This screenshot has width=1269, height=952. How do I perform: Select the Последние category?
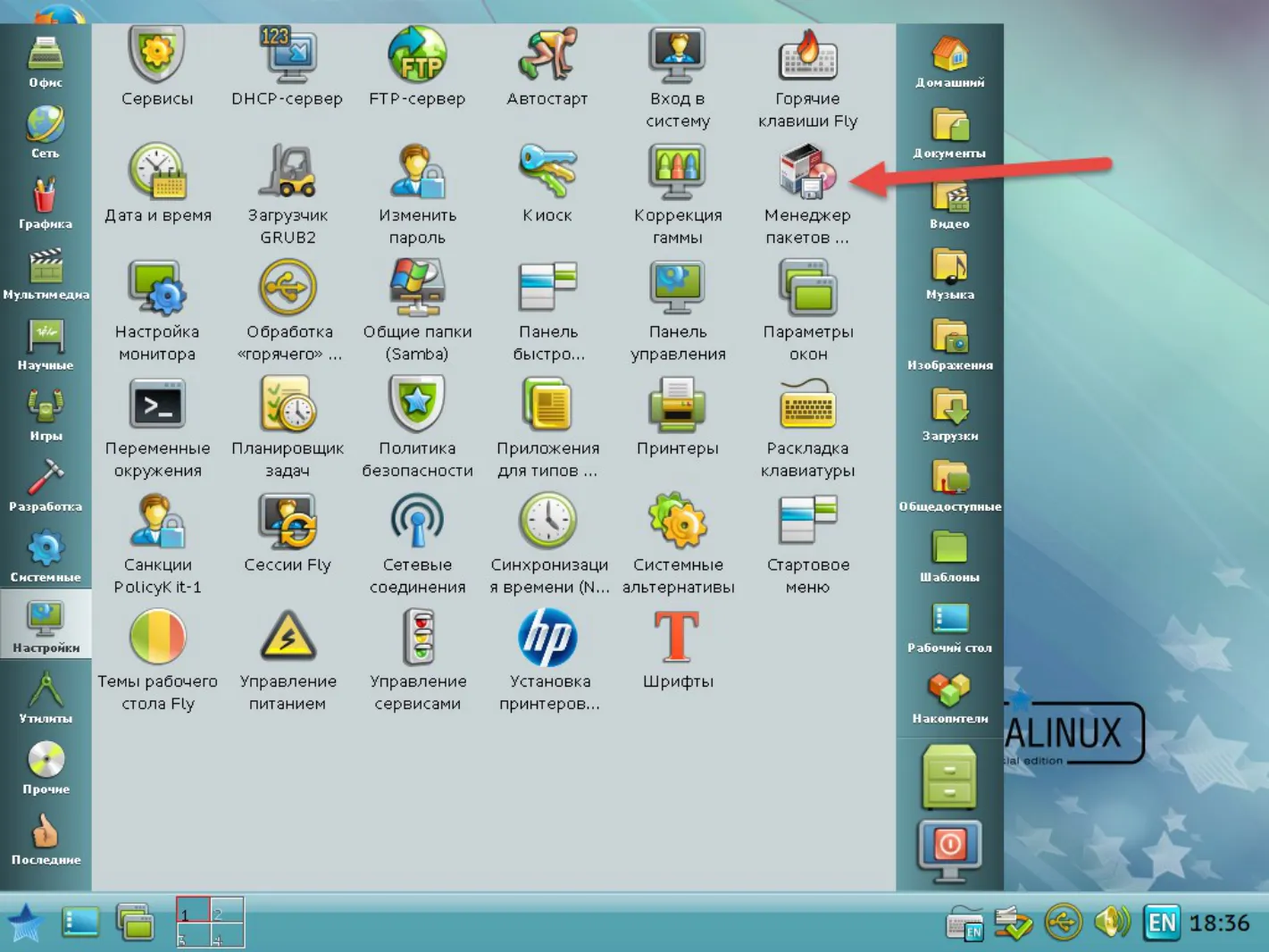[x=46, y=840]
